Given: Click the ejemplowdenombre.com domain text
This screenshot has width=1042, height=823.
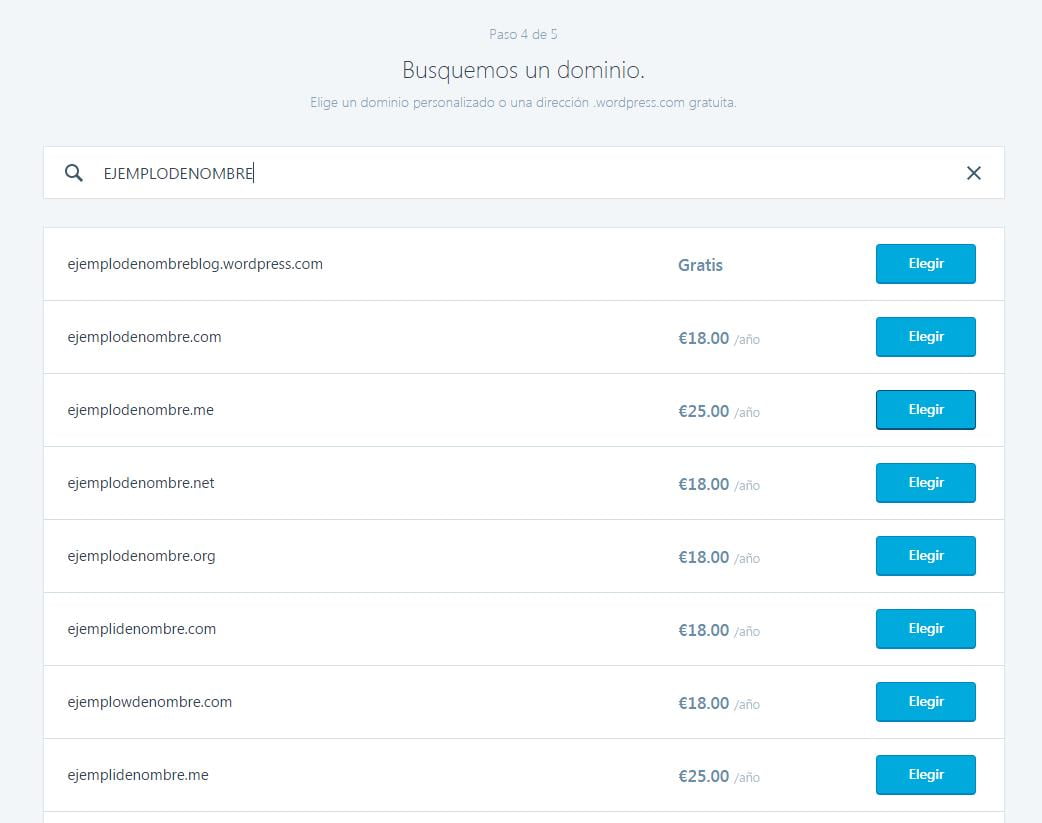Looking at the screenshot, I should point(150,702).
